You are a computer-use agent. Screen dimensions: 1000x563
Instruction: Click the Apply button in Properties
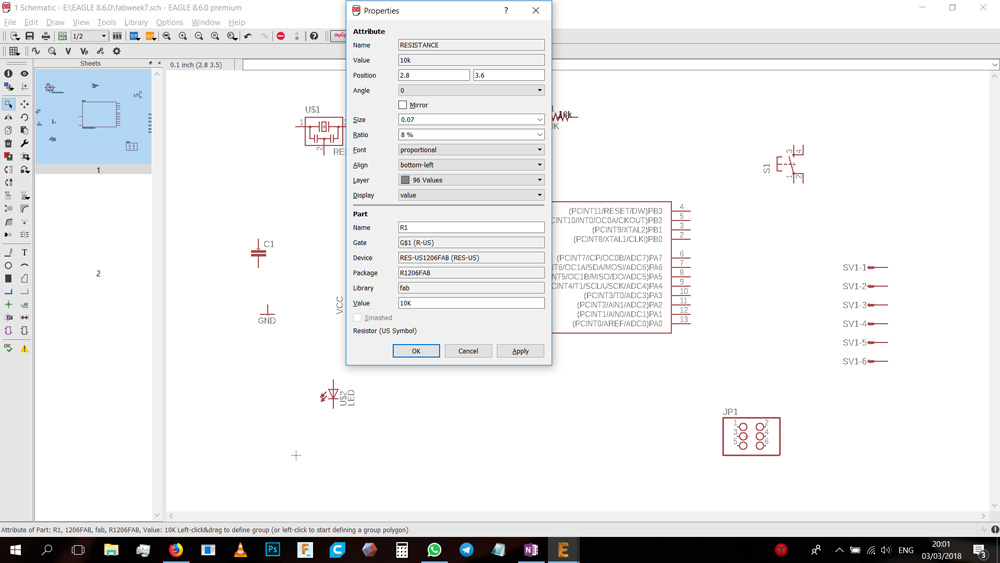point(520,351)
